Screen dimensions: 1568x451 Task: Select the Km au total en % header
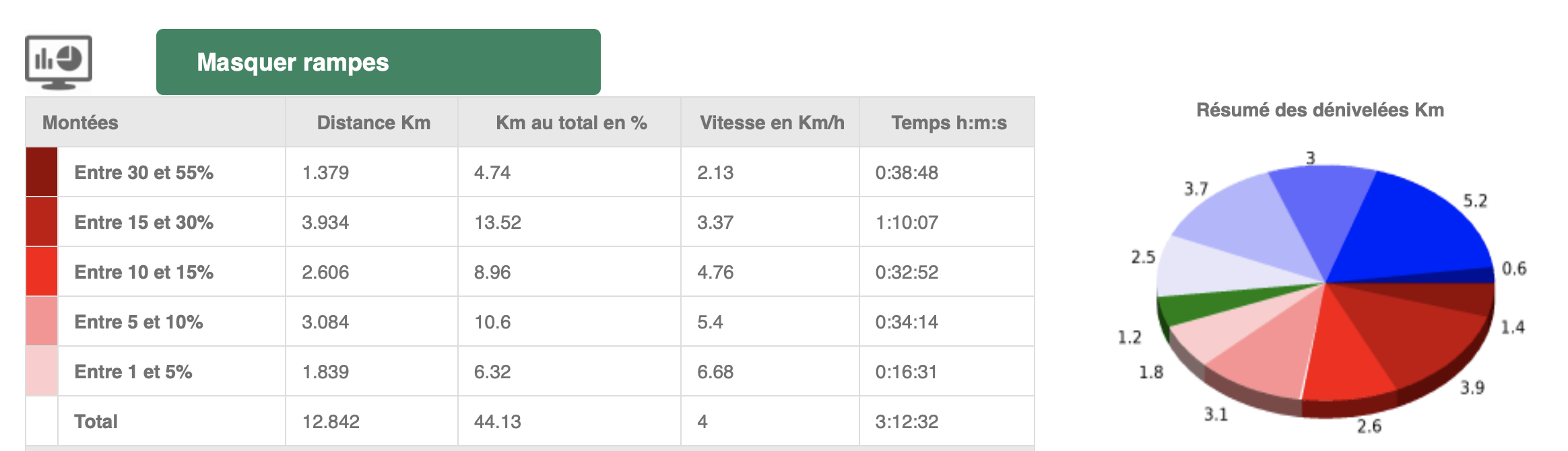tap(571, 123)
